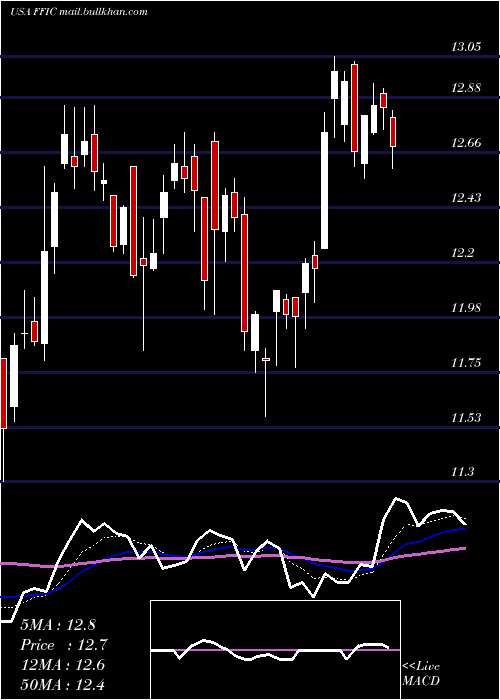Image resolution: width=500 pixels, height=700 pixels.
Task: Click the last red candlestick on the chart
Action: click(393, 132)
